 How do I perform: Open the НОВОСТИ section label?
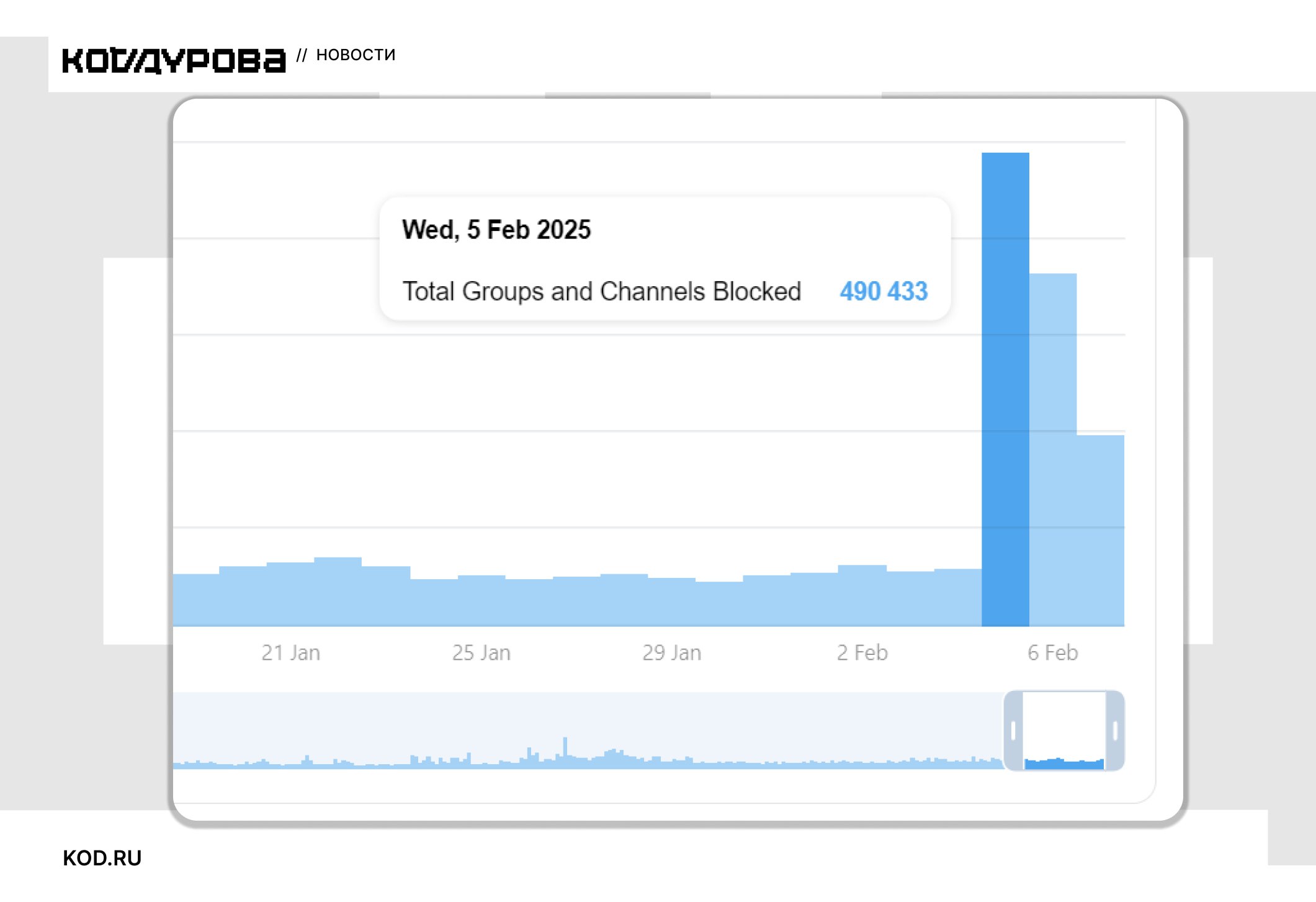tap(356, 55)
